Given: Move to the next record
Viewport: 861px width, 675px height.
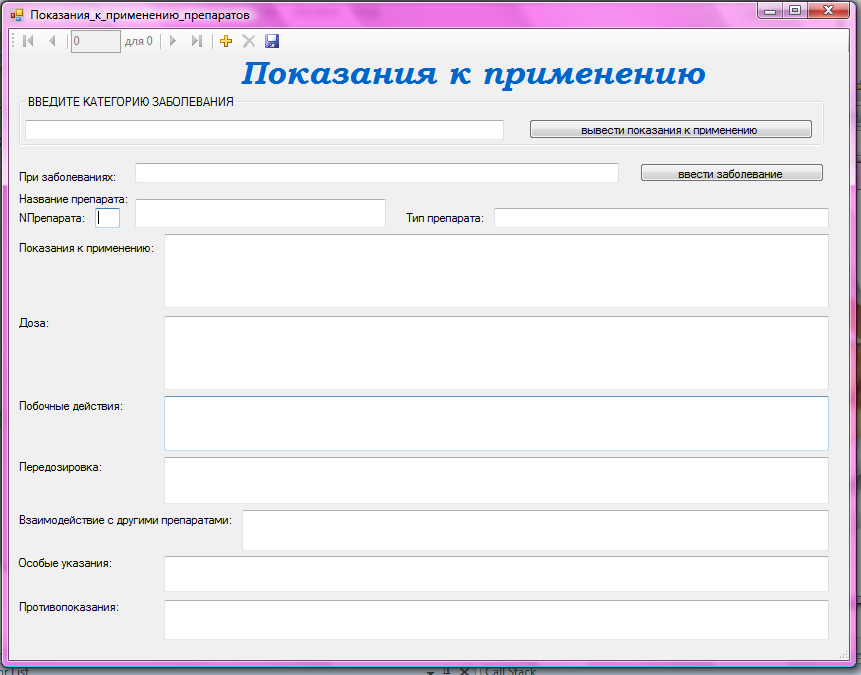Looking at the screenshot, I should coord(173,41).
